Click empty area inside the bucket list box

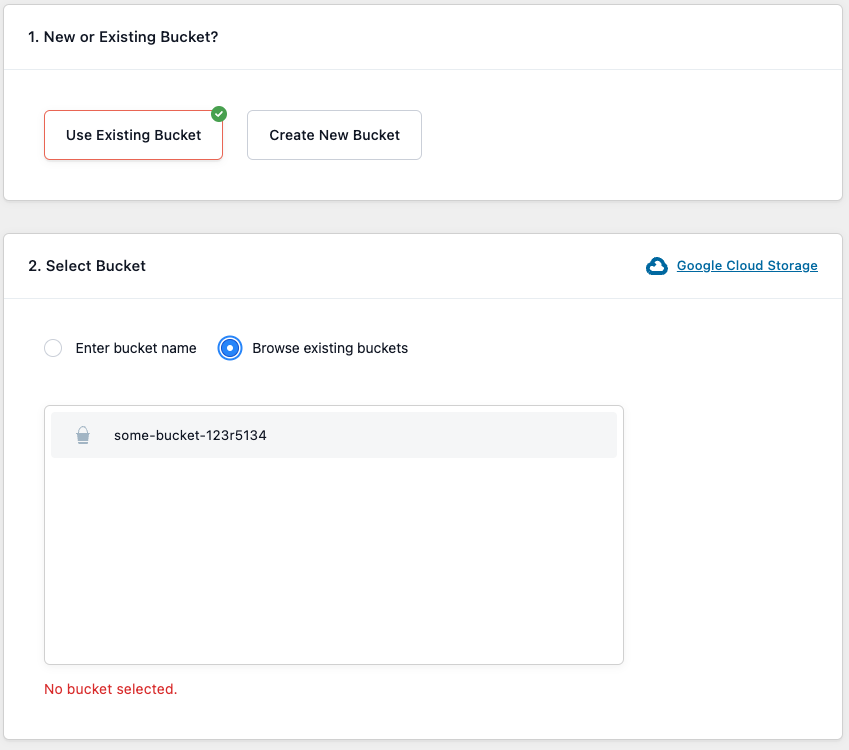click(334, 560)
